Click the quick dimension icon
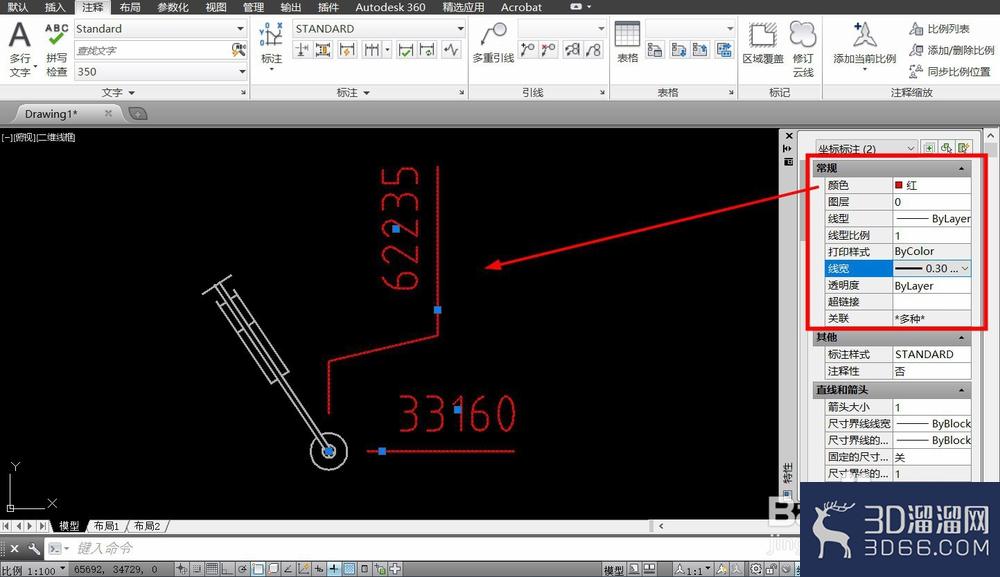 click(347, 50)
